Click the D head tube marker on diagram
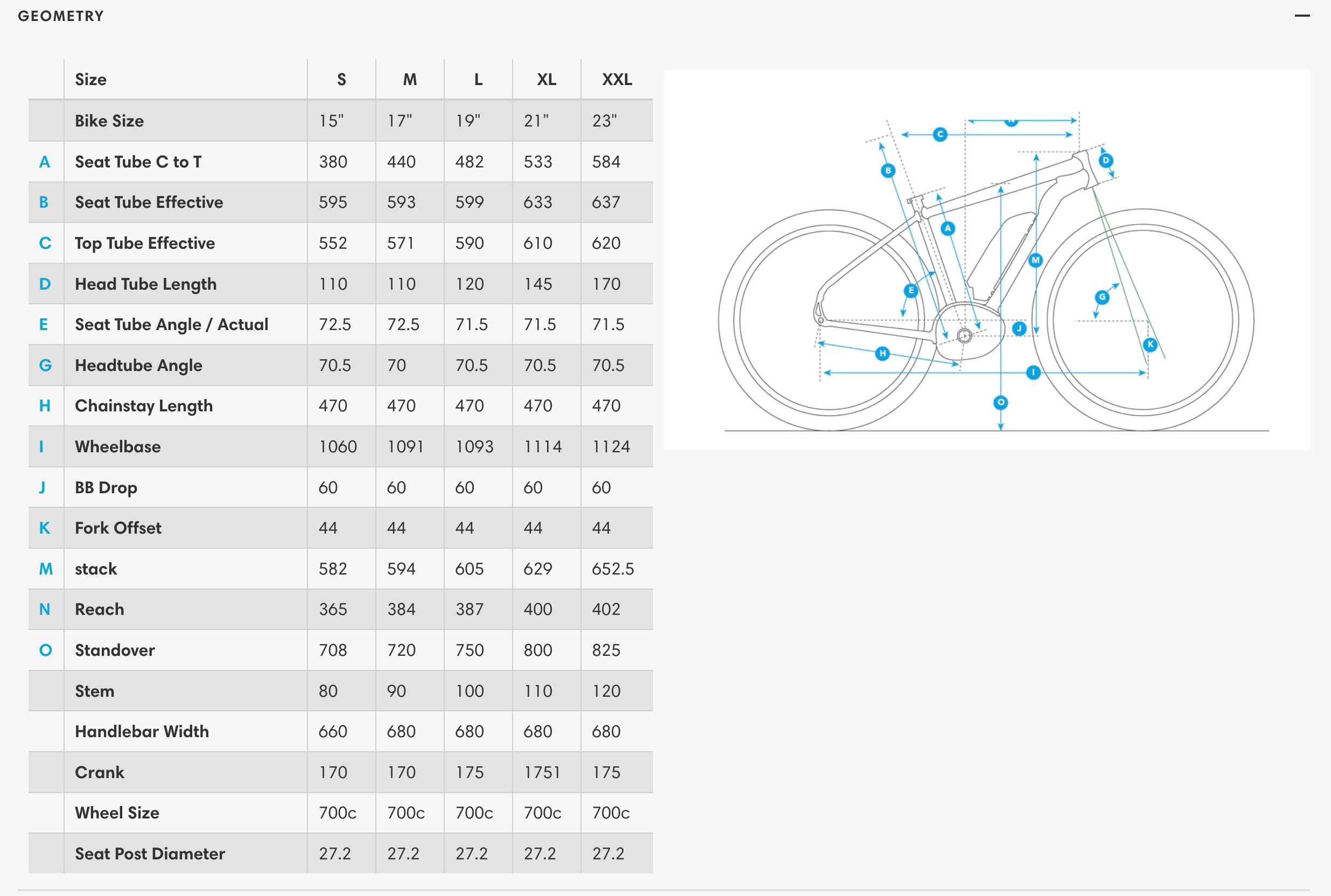 pos(1106,160)
